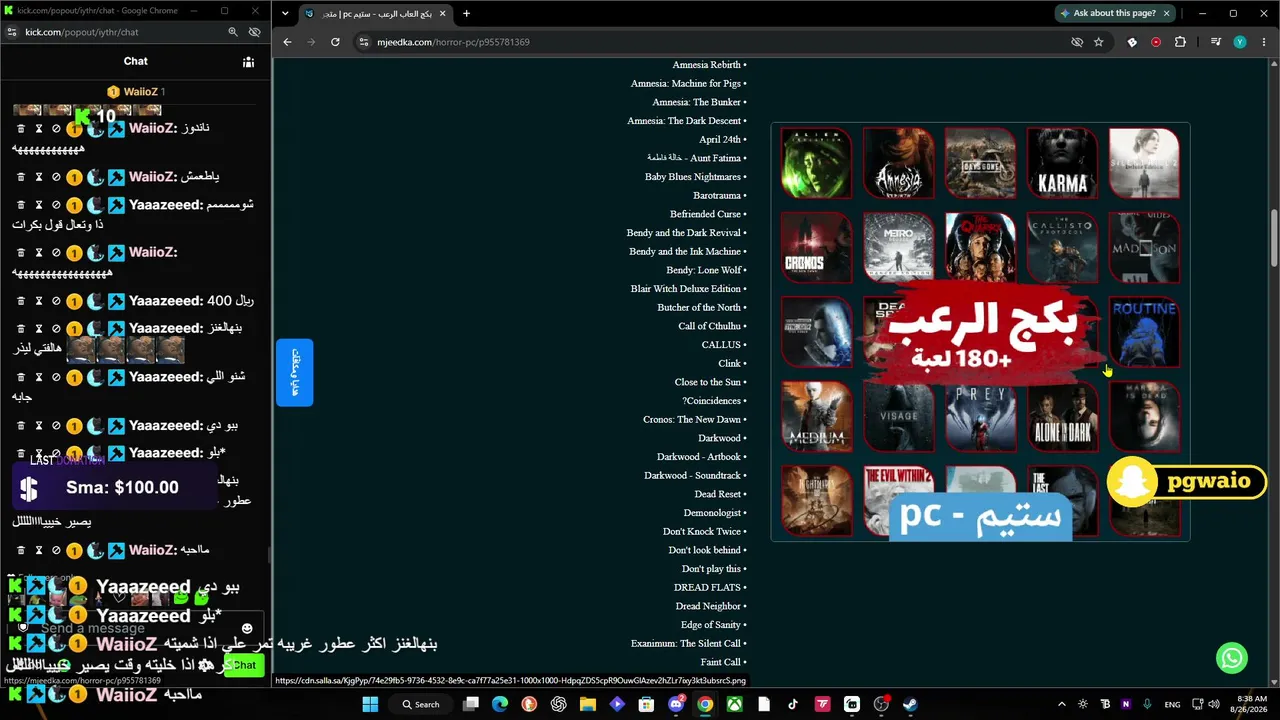This screenshot has width=1280, height=720.
Task: Click the WaiioZ pinned name in chat header
Action: pos(139,92)
